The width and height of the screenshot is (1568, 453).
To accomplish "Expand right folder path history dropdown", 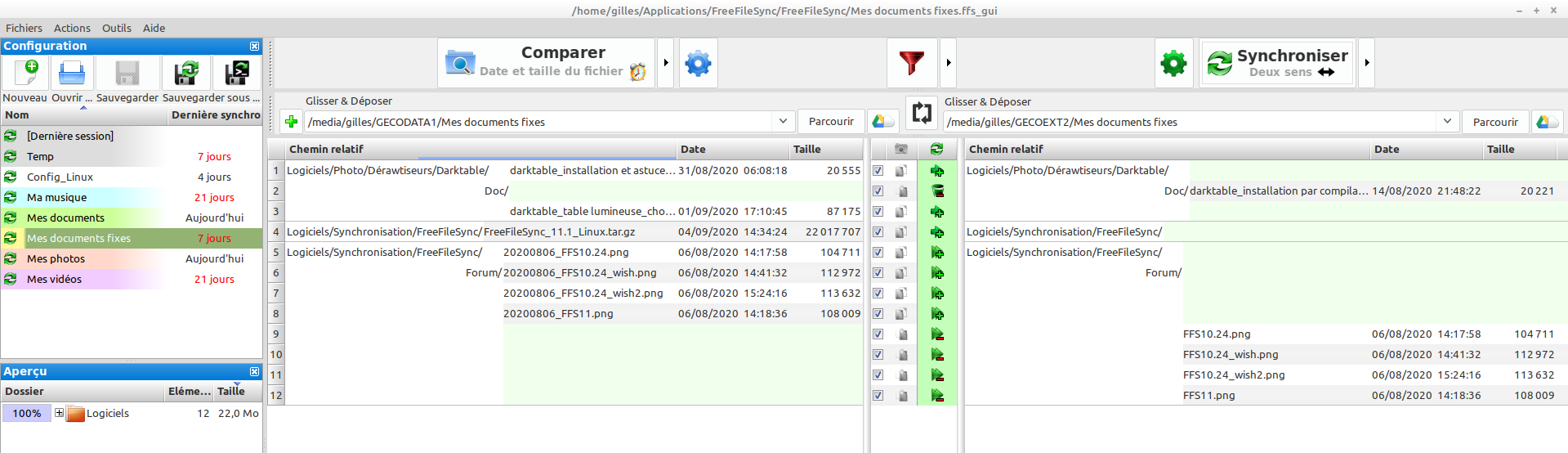I will click(1447, 122).
